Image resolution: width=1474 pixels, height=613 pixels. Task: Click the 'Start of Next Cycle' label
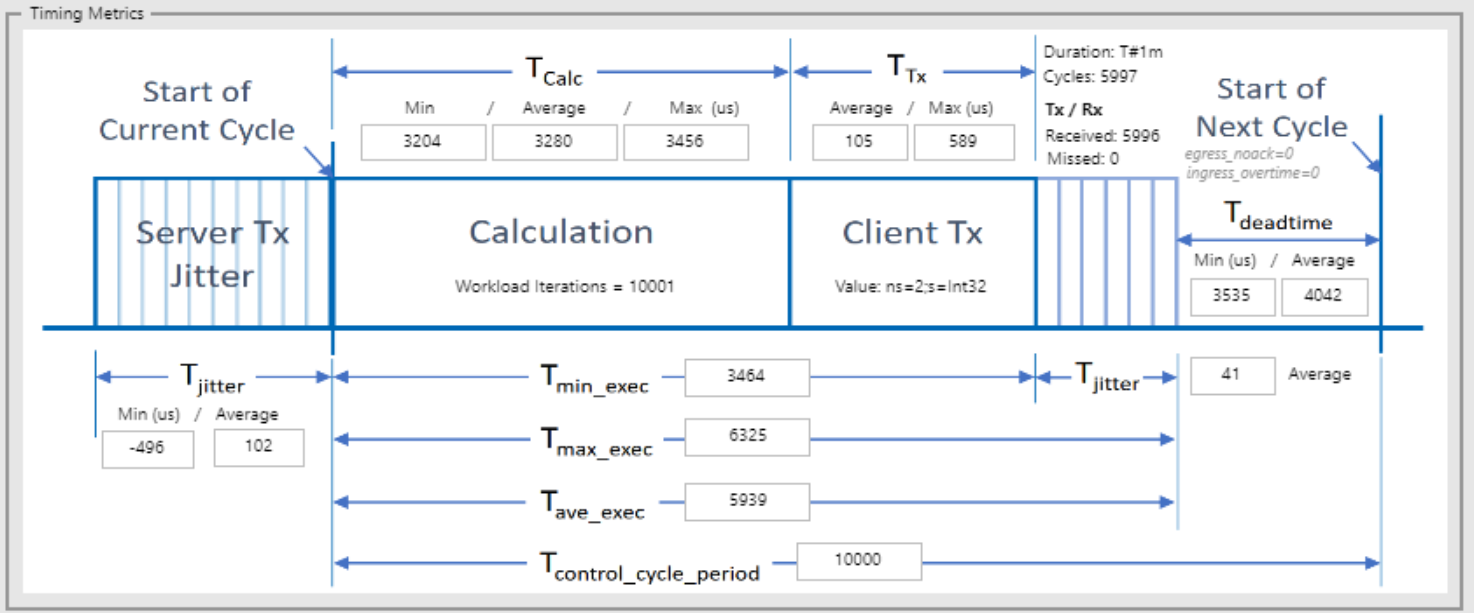coord(1272,108)
